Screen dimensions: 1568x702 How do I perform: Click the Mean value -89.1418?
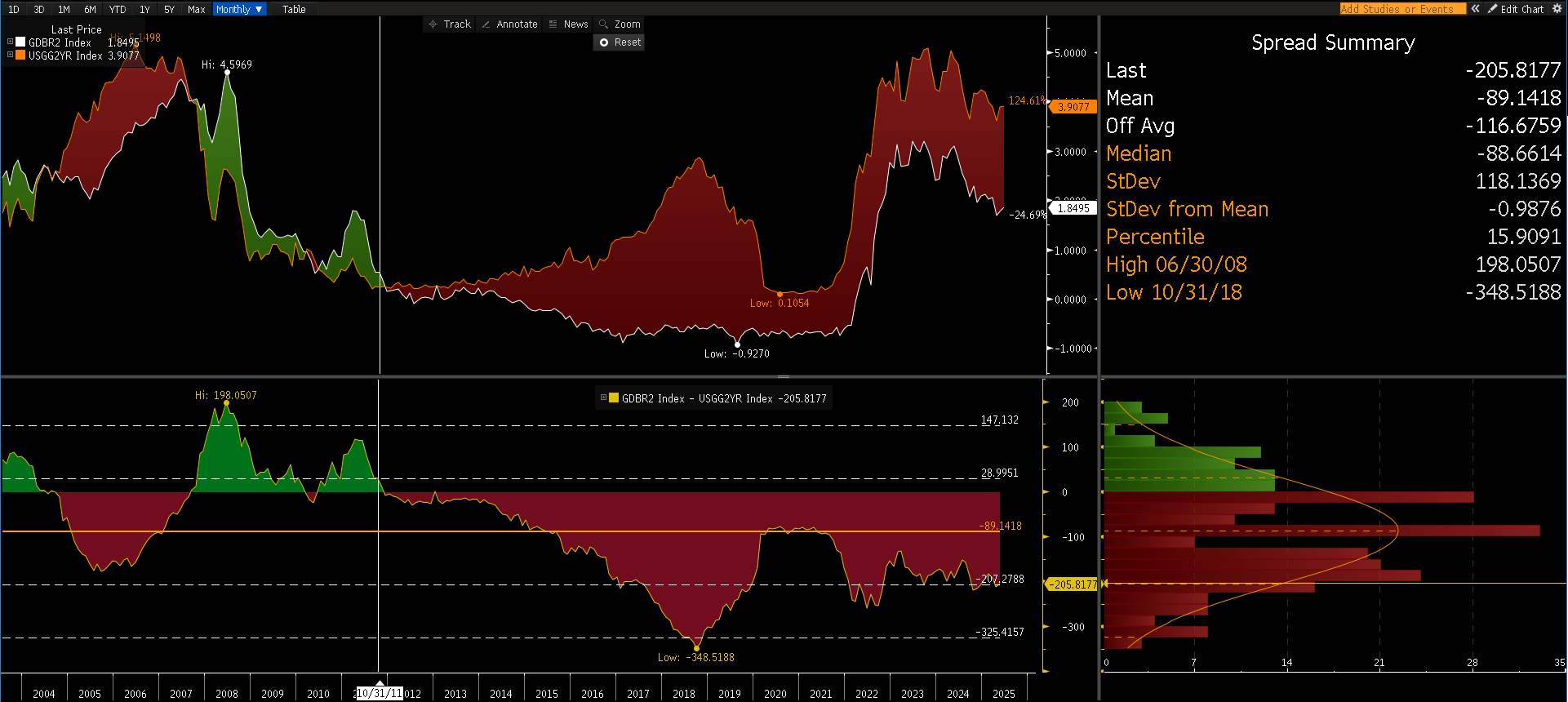(x=1519, y=98)
